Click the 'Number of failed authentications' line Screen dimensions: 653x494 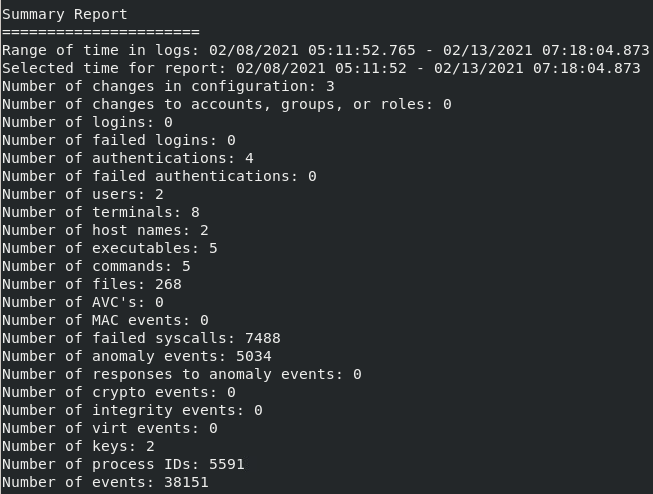[x=159, y=176]
